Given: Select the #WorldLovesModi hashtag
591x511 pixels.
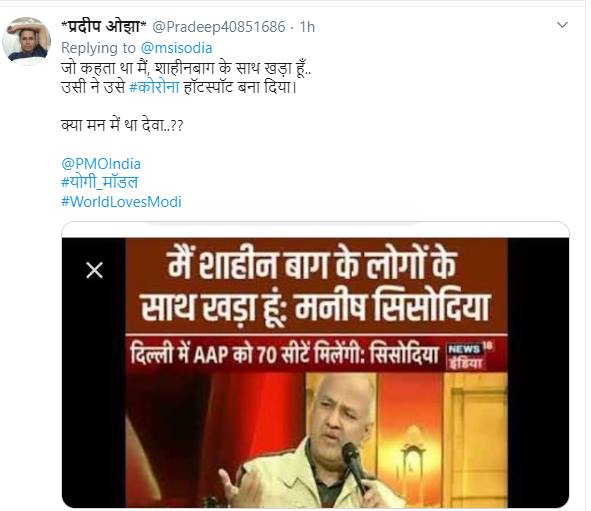Looking at the screenshot, I should (x=121, y=202).
